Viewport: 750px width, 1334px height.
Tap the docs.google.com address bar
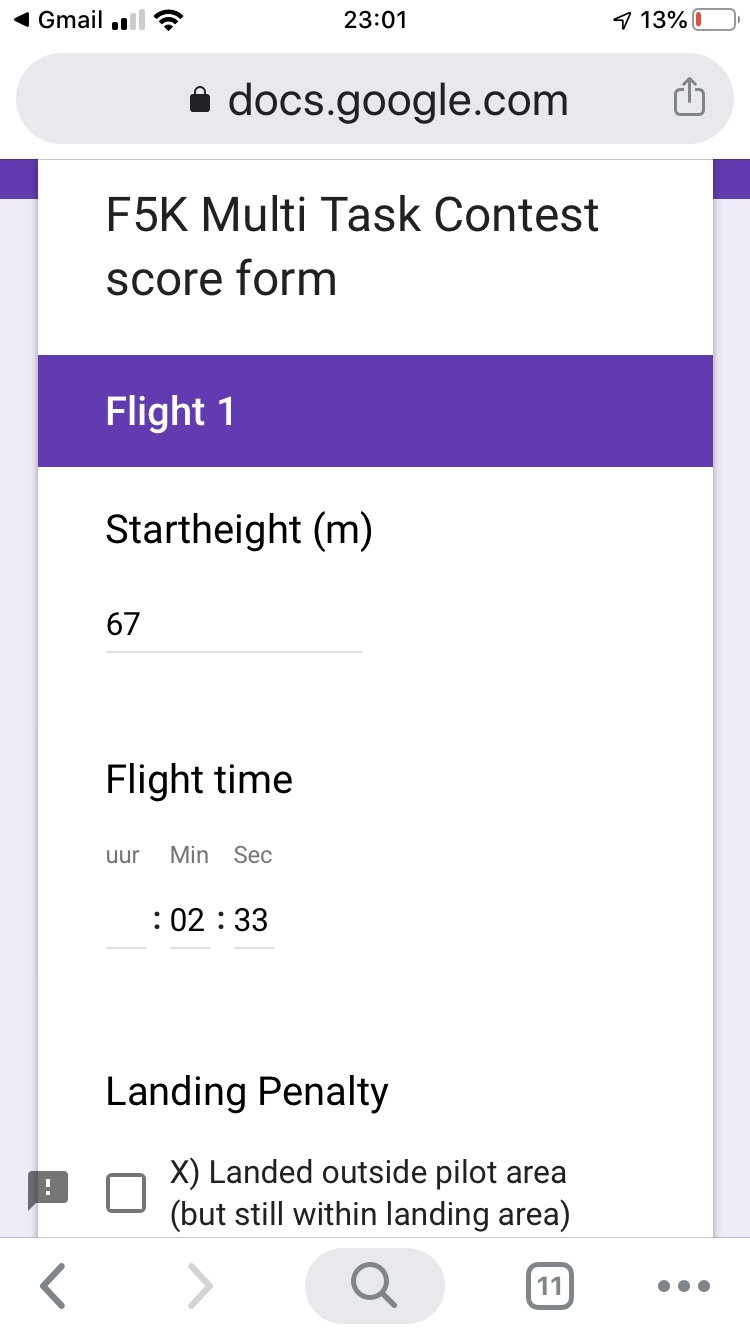coord(398,100)
